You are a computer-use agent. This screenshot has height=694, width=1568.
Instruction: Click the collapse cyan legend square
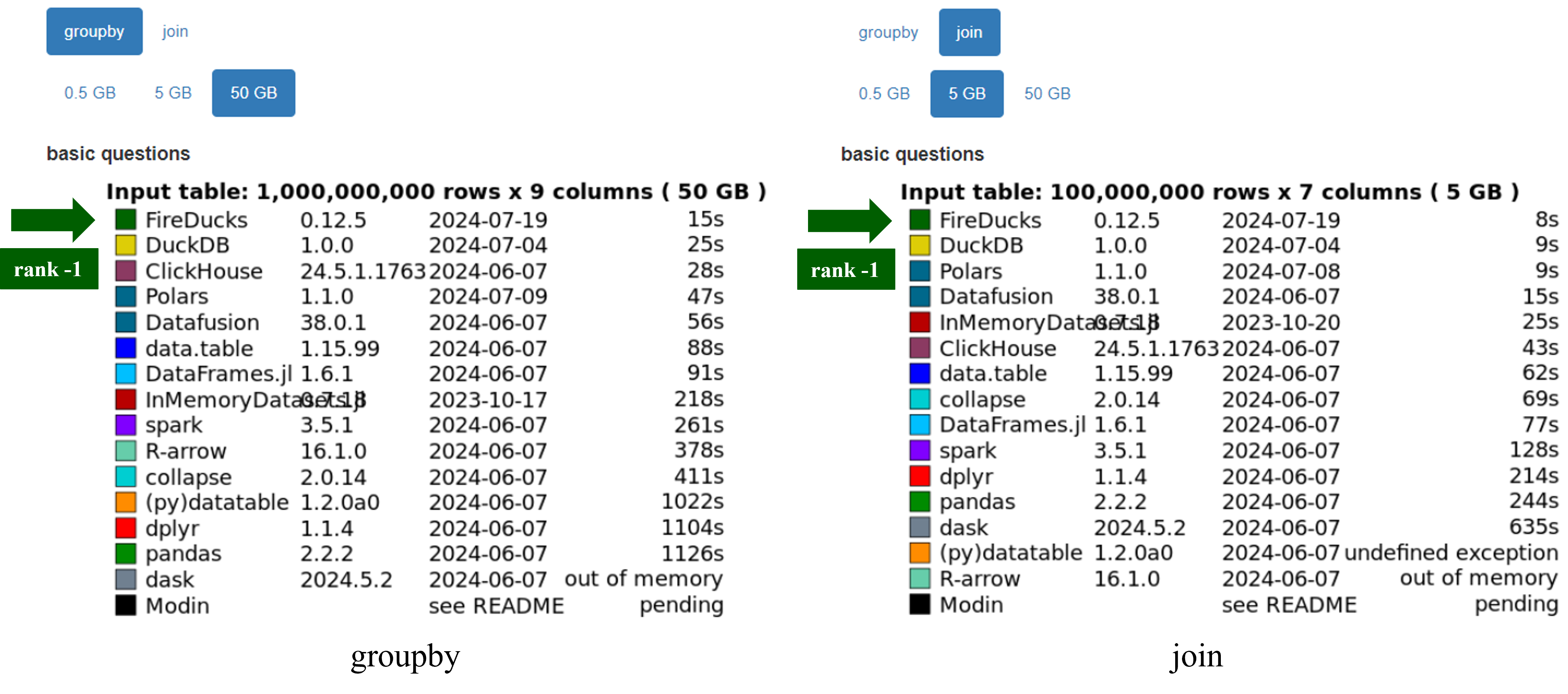pyautogui.click(x=126, y=476)
